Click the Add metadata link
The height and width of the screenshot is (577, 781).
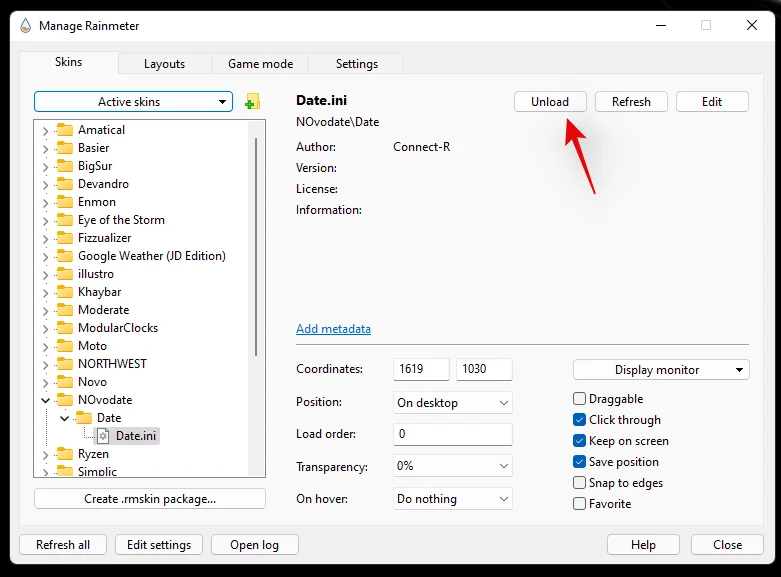point(333,329)
